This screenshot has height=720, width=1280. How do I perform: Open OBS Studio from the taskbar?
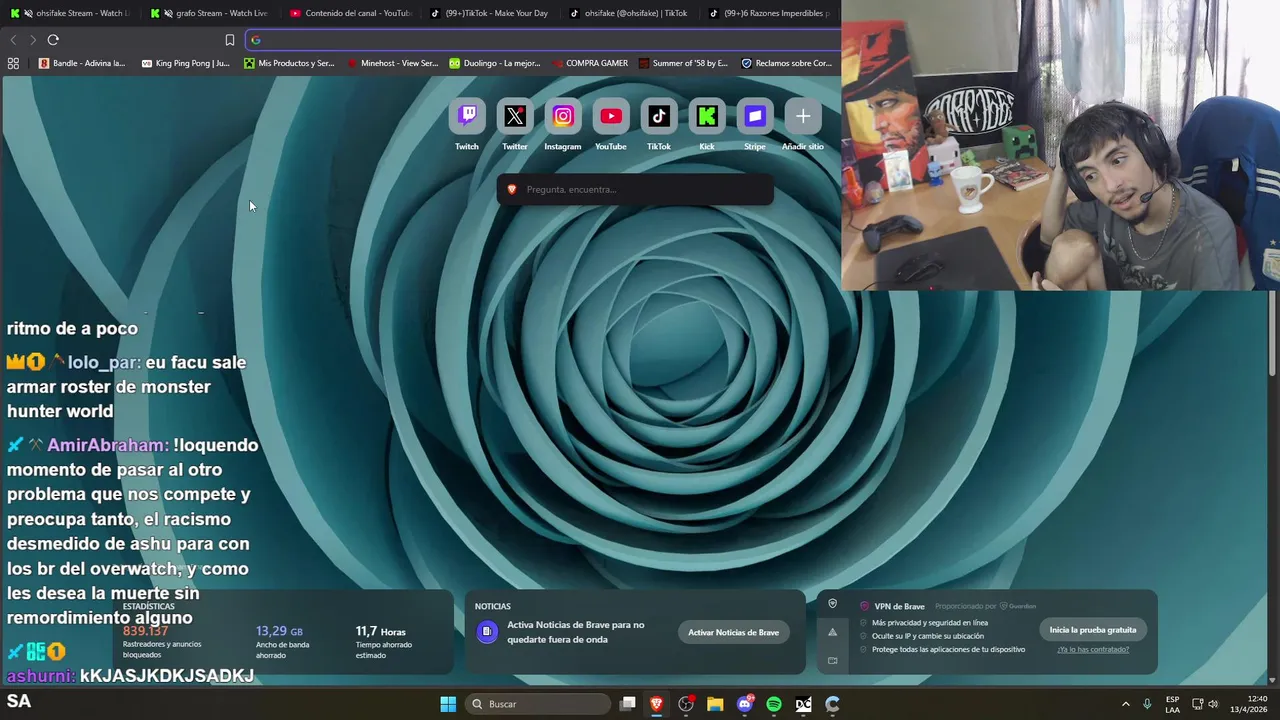[x=686, y=704]
